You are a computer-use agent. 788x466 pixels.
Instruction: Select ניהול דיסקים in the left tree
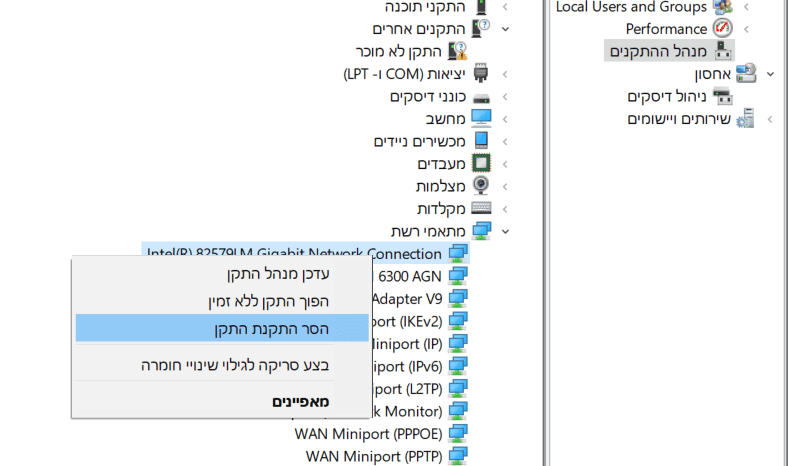pos(667,96)
